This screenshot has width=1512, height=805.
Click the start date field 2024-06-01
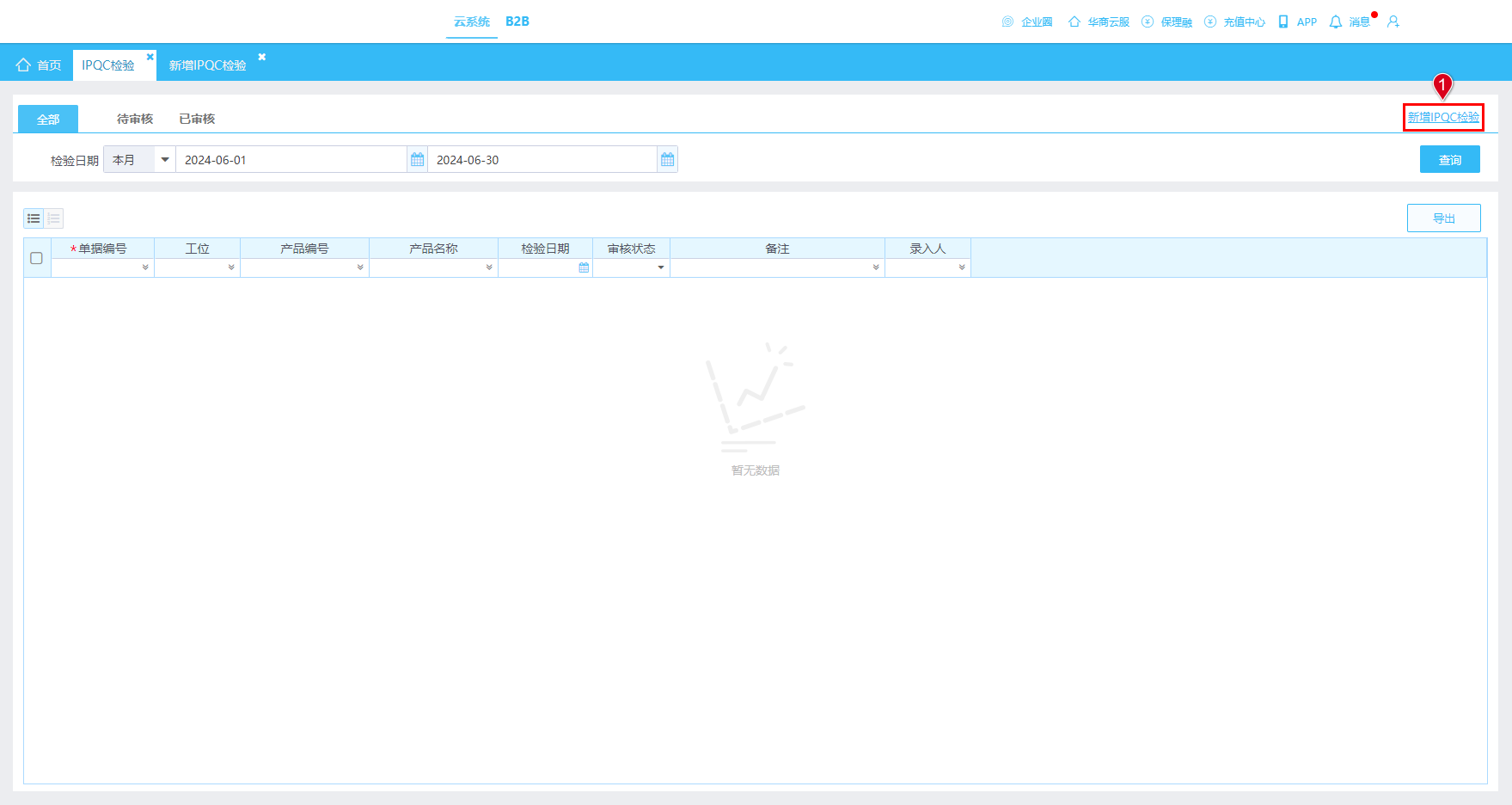(291, 159)
